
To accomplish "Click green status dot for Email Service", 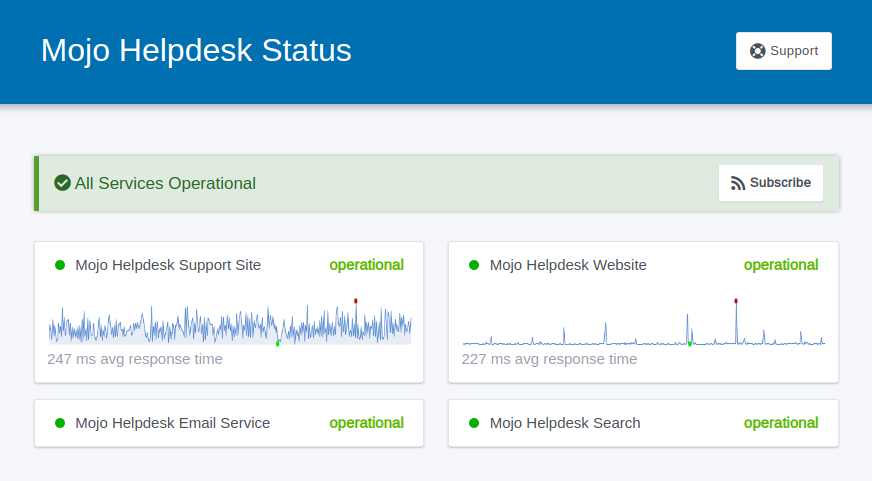I will [x=60, y=423].
